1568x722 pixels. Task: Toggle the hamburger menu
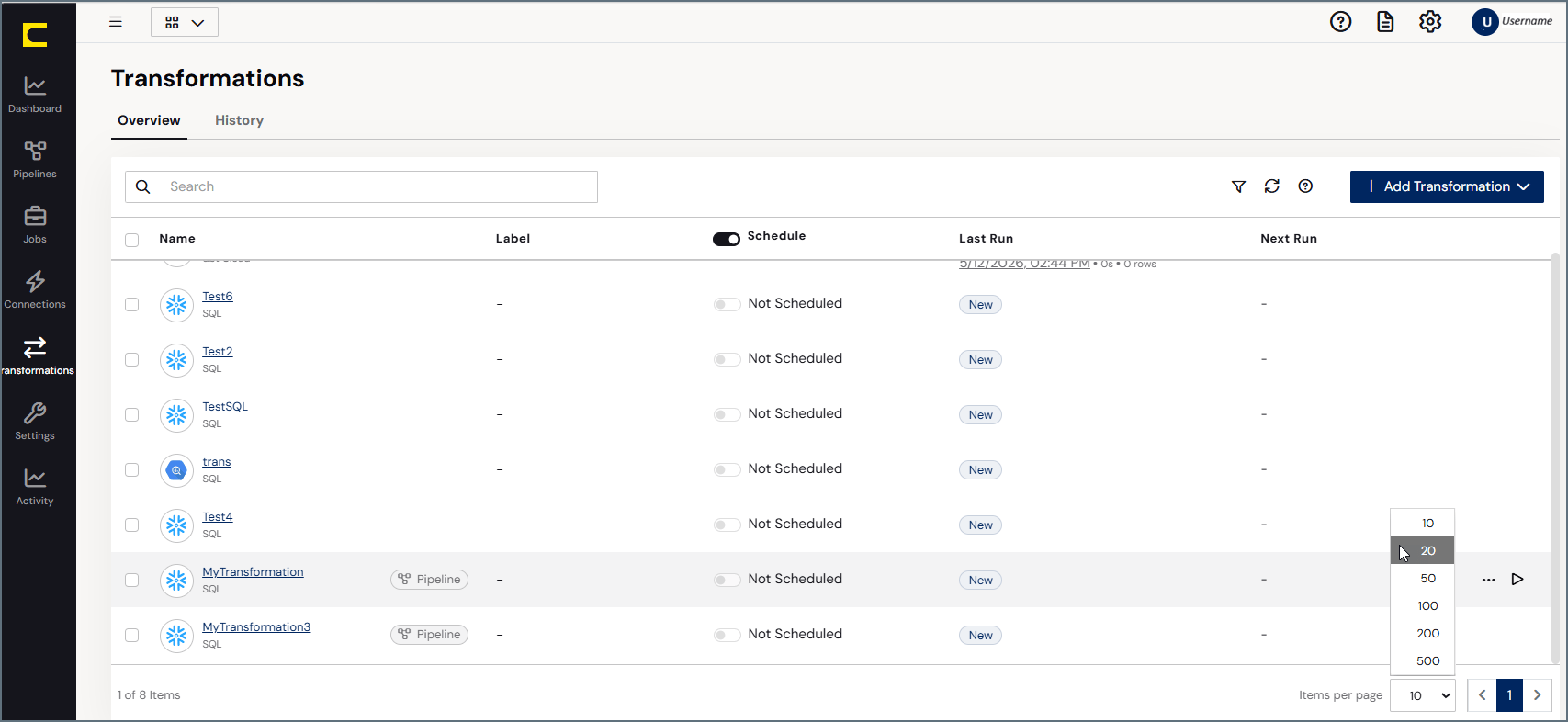click(116, 21)
